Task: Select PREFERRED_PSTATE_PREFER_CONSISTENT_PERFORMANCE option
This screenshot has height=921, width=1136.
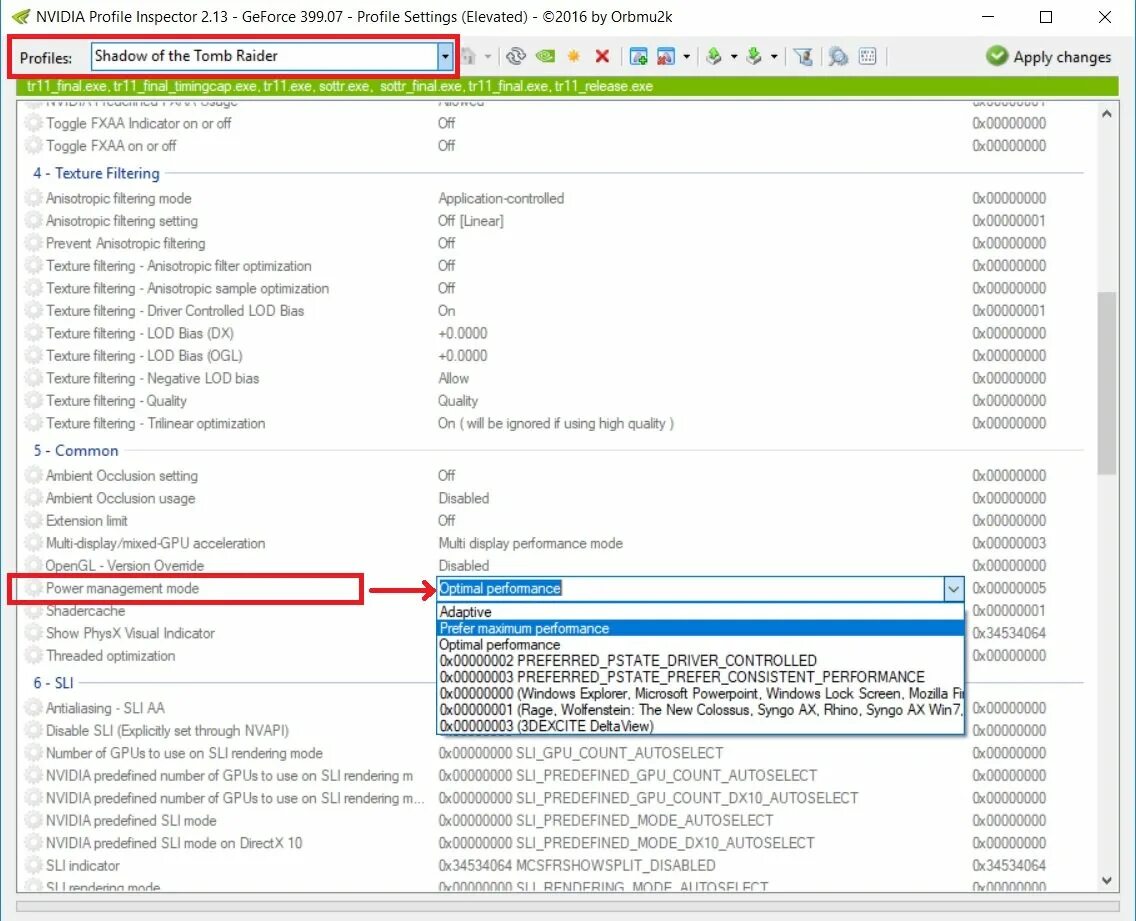Action: (700, 677)
